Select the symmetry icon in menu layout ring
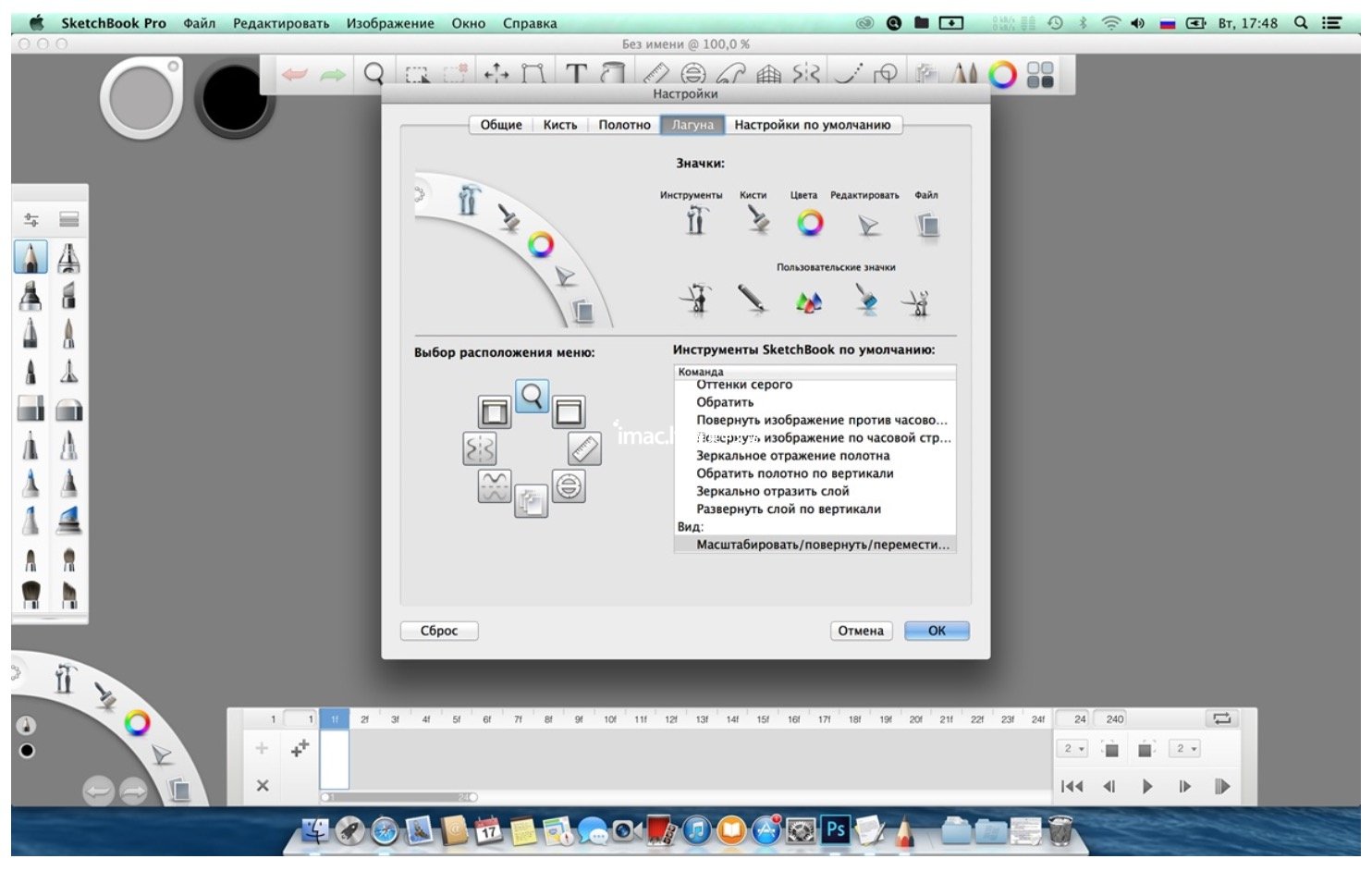1372x871 pixels. [479, 449]
